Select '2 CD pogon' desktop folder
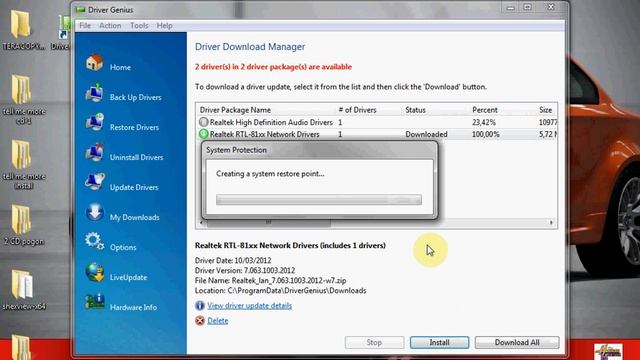Screen dimensions: 640x360 (23, 225)
